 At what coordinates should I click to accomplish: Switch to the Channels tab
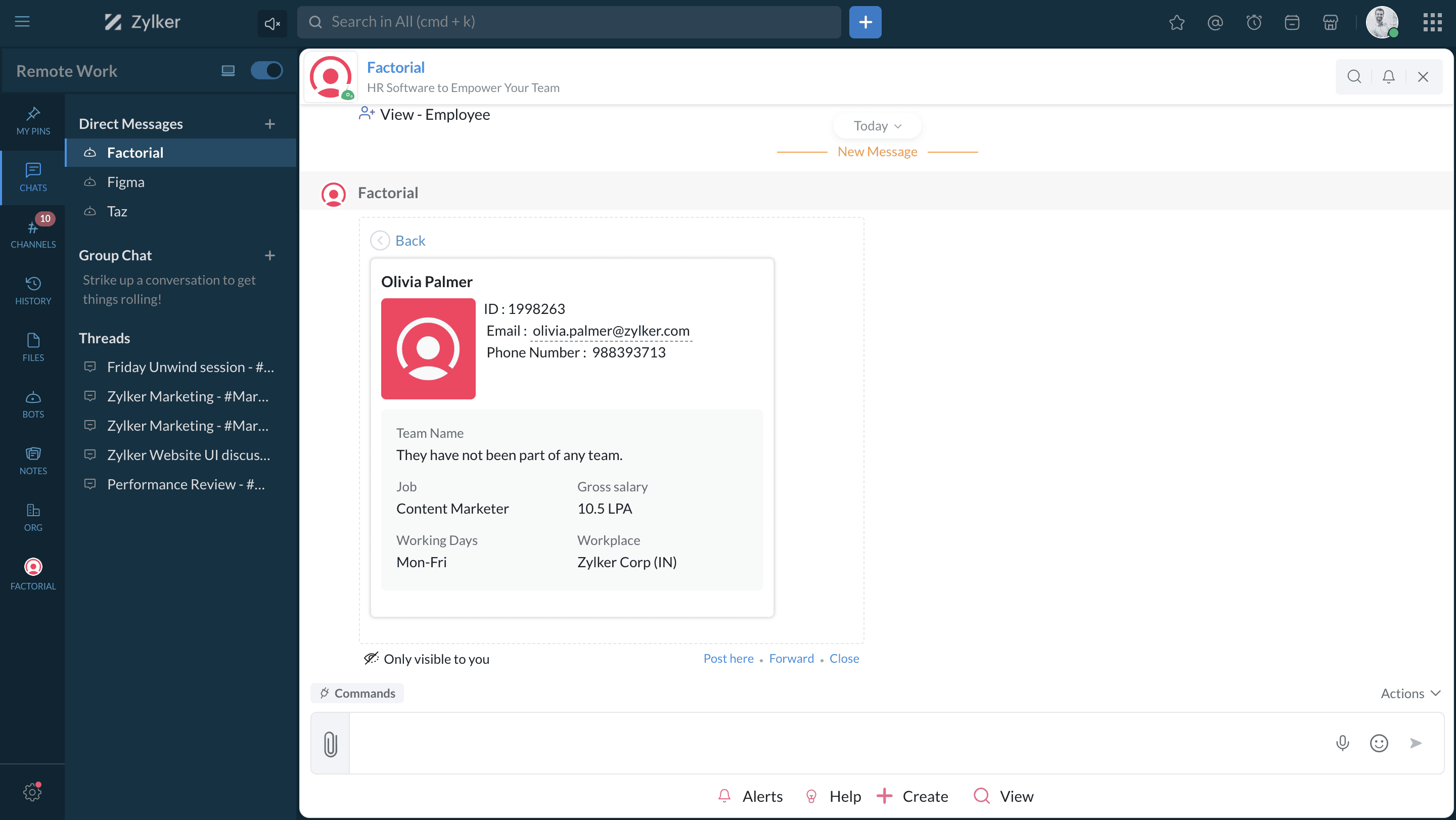[33, 234]
